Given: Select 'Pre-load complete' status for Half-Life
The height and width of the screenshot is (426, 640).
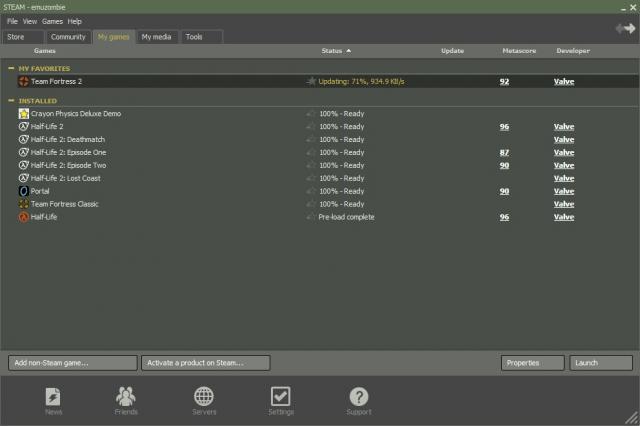Looking at the screenshot, I should [x=346, y=217].
